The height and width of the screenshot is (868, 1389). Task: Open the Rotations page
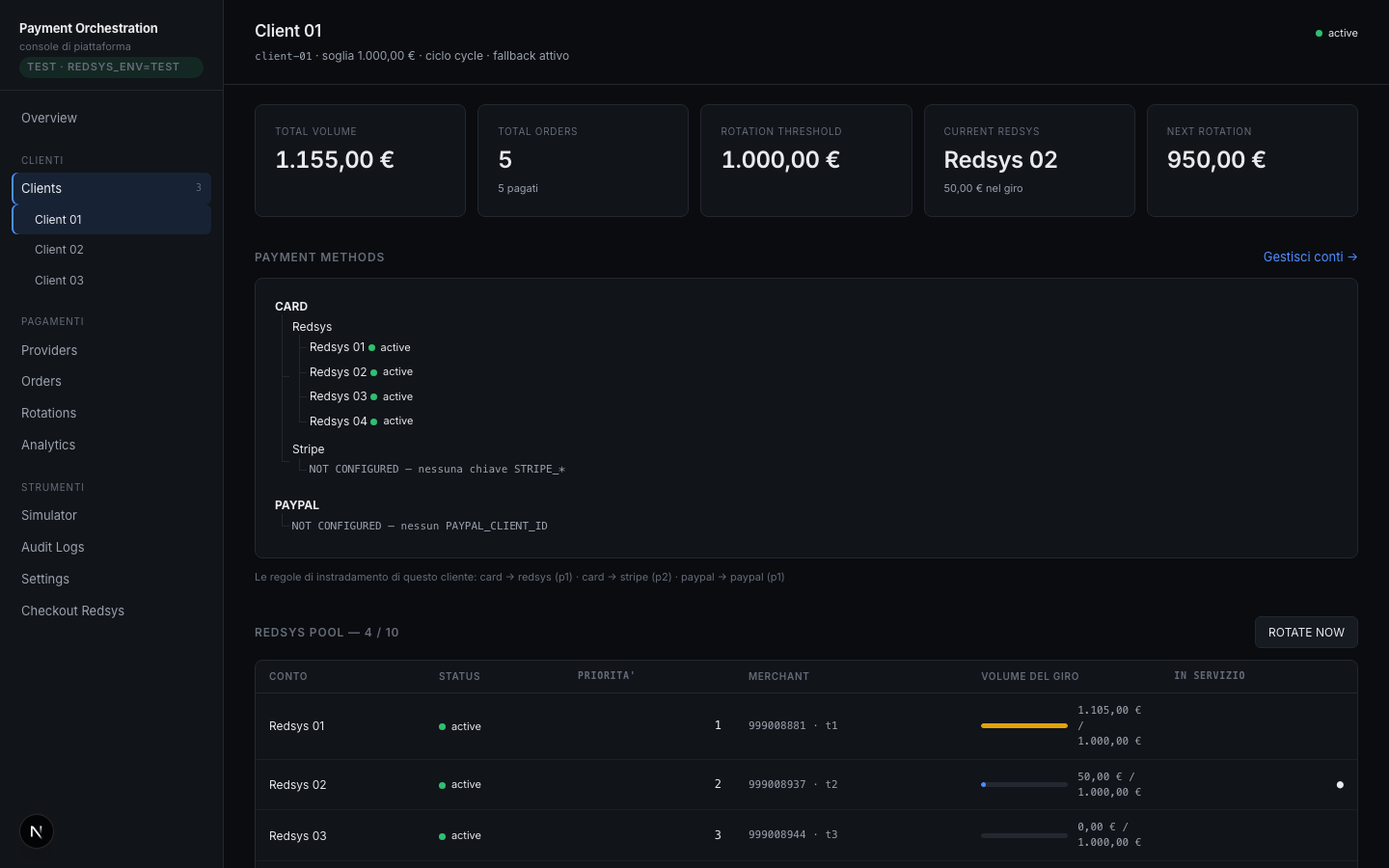click(x=111, y=413)
